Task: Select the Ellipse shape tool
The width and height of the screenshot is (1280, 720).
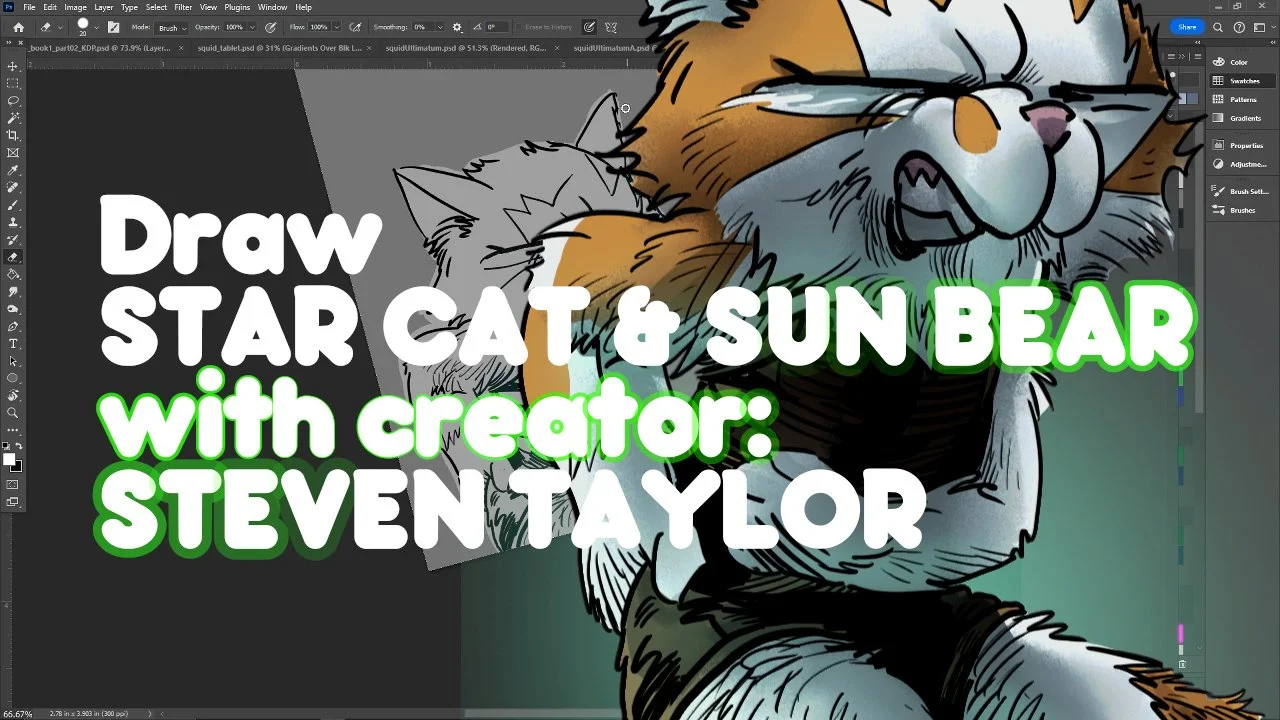Action: click(13, 378)
